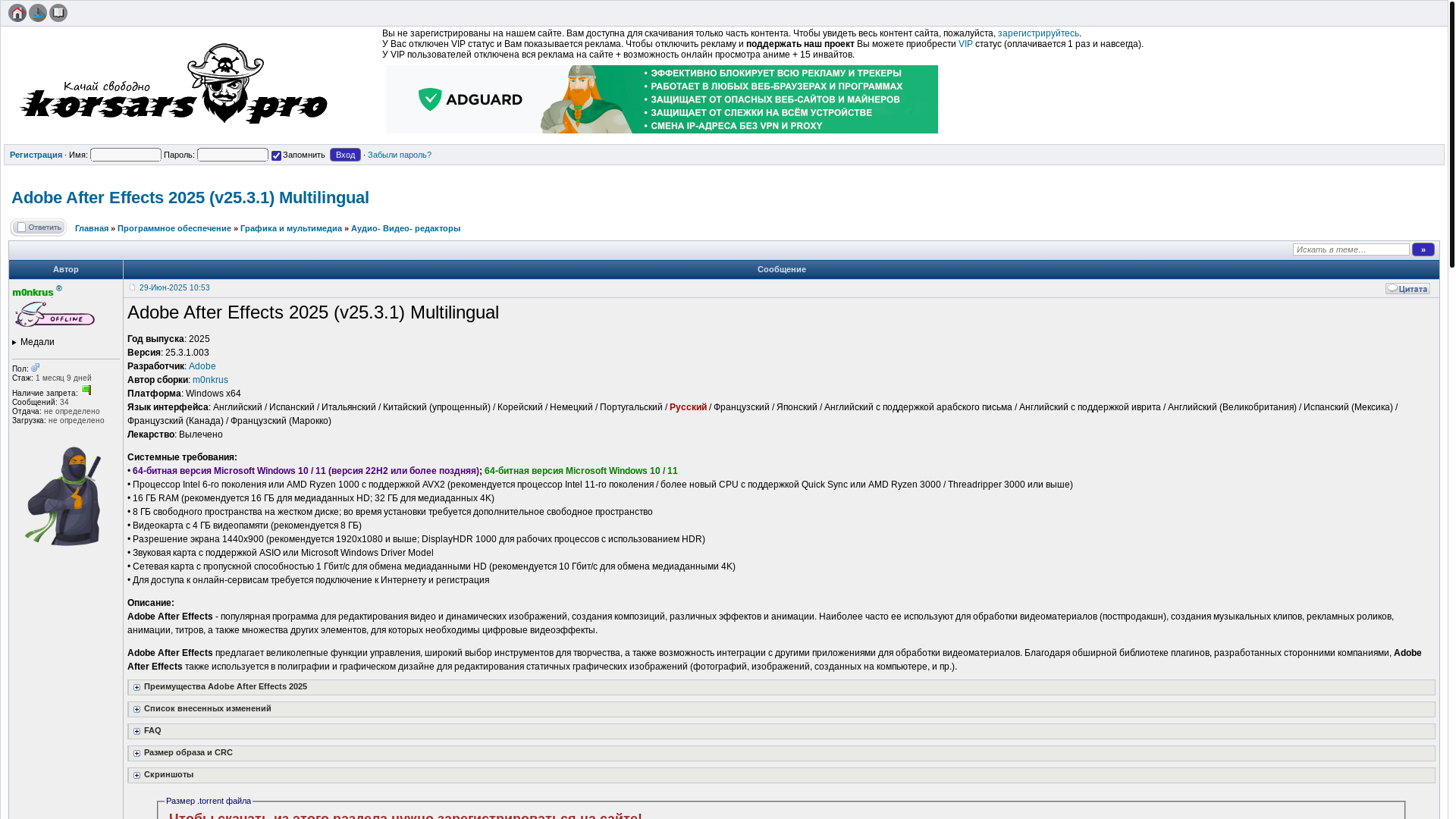This screenshot has height=819, width=1456.
Task: Focus the Пароль password field
Action: click(x=233, y=155)
